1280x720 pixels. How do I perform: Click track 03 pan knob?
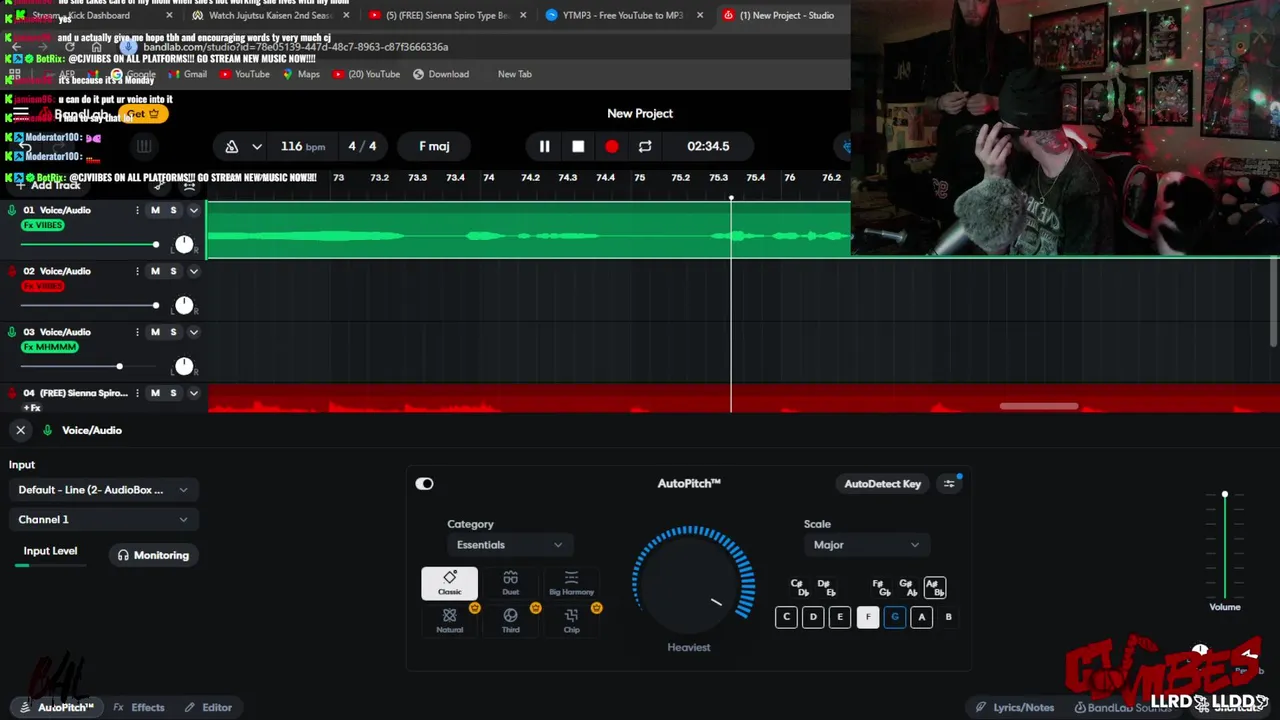pyautogui.click(x=184, y=367)
